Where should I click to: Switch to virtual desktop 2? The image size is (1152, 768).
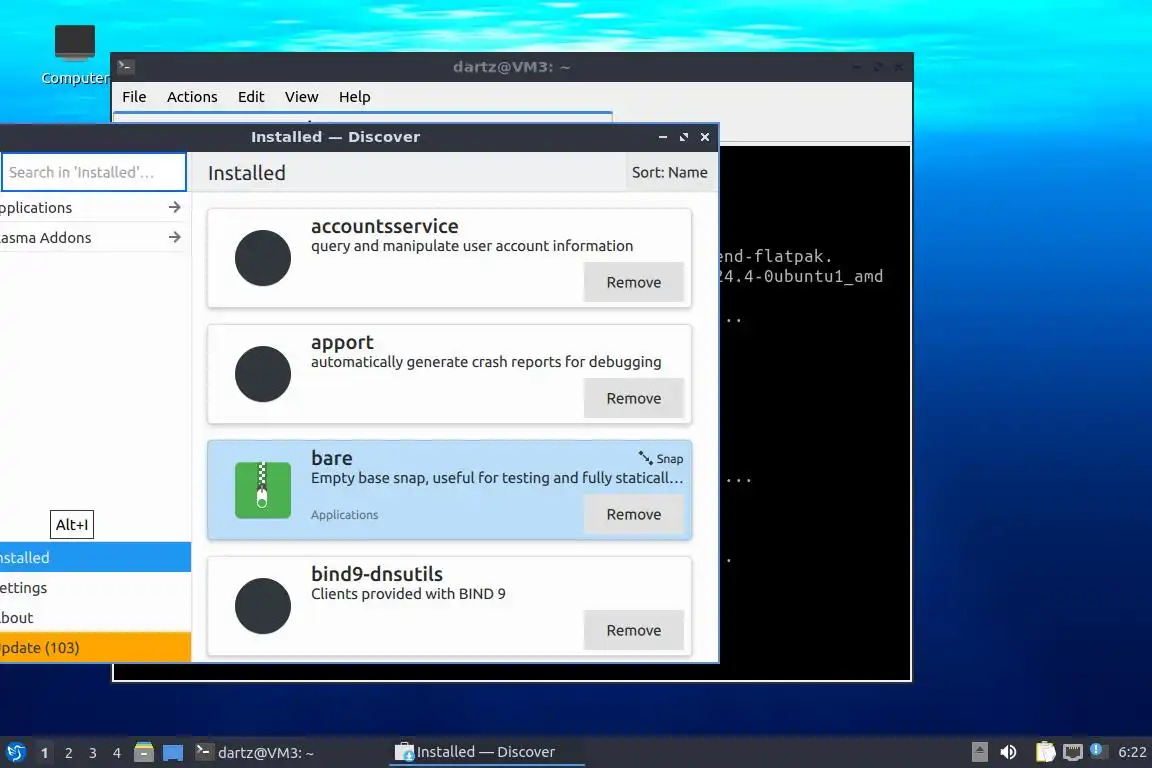pos(68,753)
